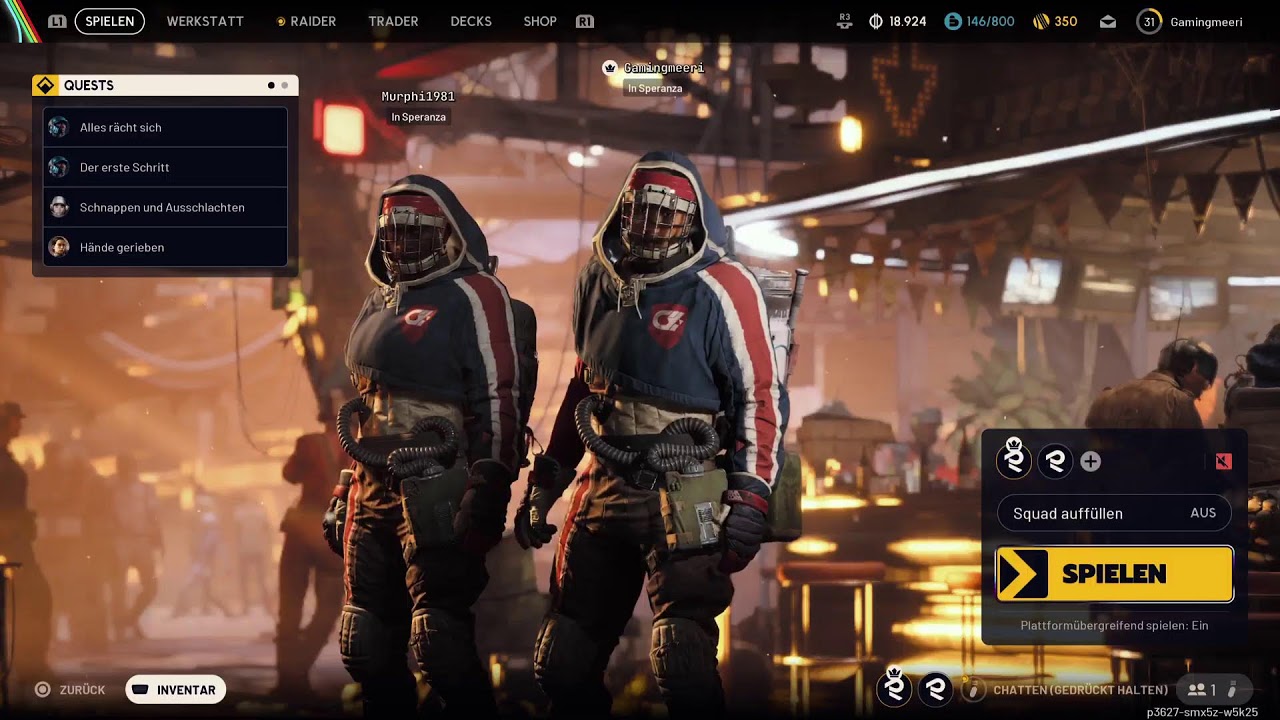Open the quest Schnappen und Ausschlachten

click(x=165, y=207)
